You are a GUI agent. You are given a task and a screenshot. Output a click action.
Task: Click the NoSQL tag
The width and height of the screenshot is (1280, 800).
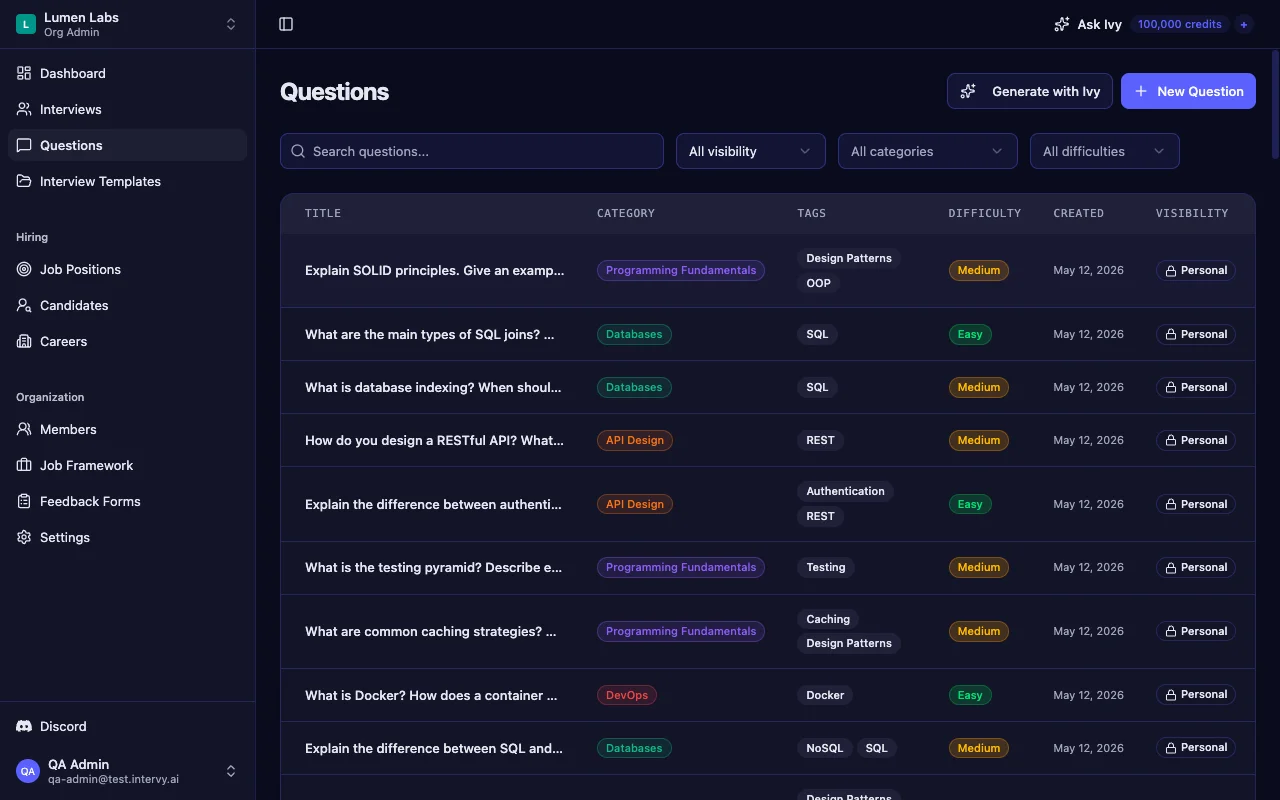click(825, 748)
